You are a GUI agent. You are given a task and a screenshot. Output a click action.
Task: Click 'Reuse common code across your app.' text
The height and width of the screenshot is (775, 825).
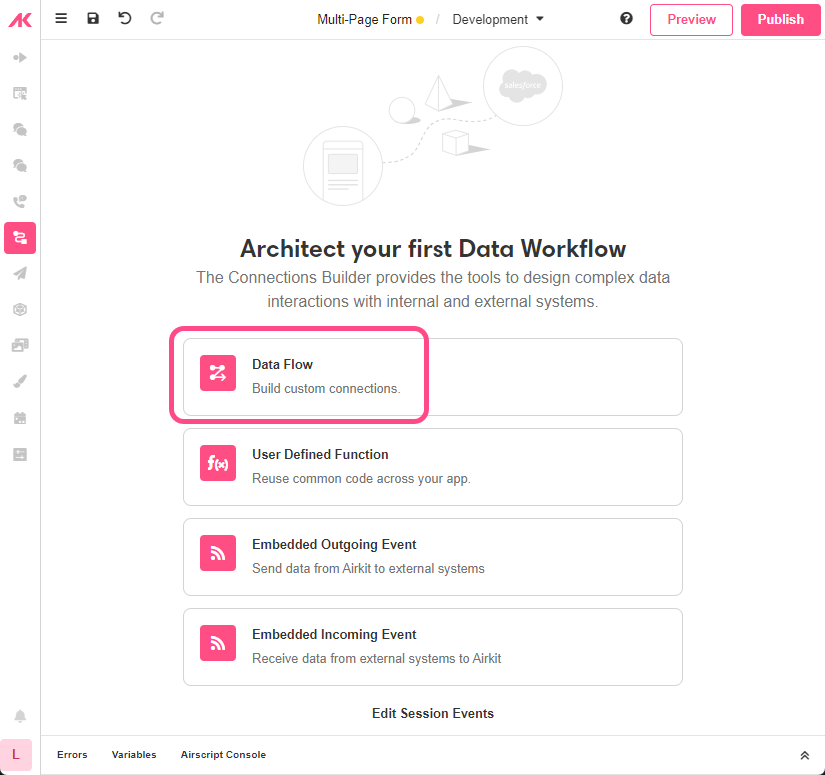361,478
